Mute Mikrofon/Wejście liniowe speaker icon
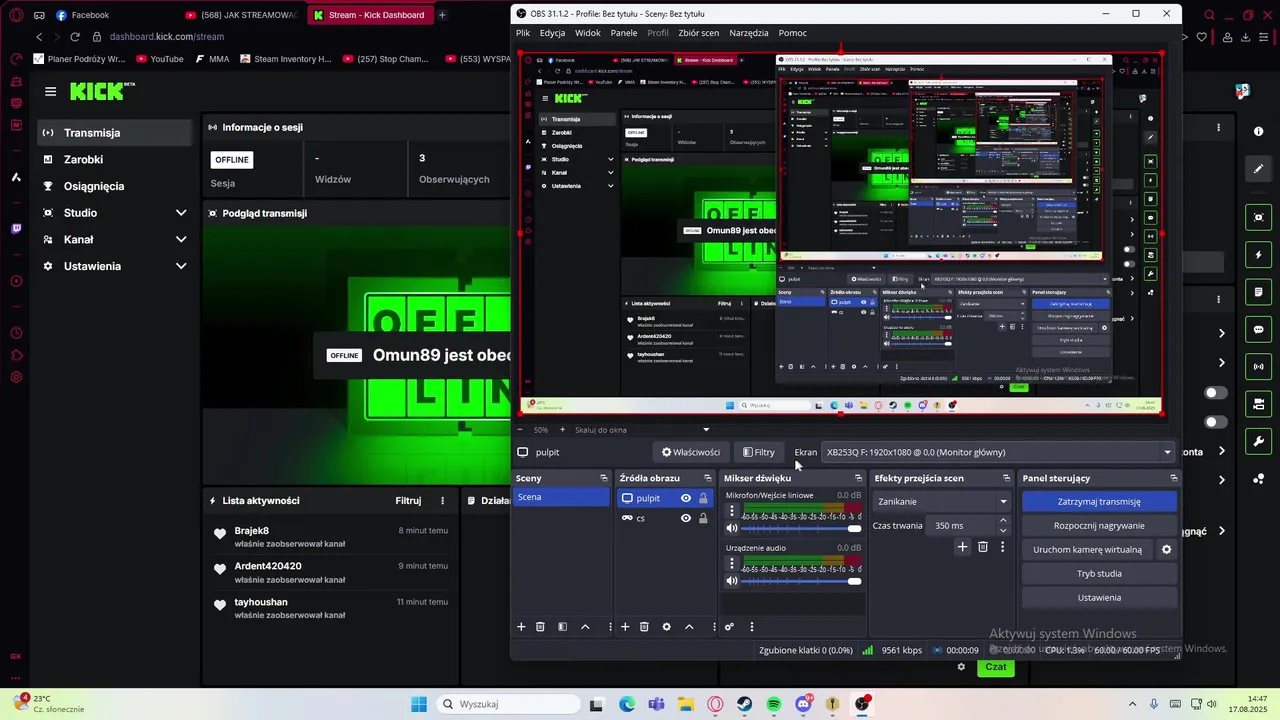This screenshot has height=720, width=1280. pos(732,528)
